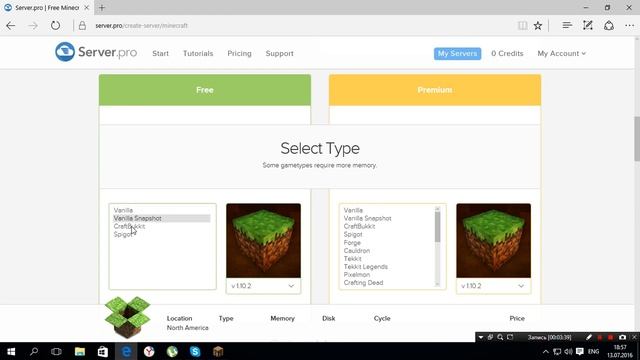Select the Free plan header

coord(205,90)
